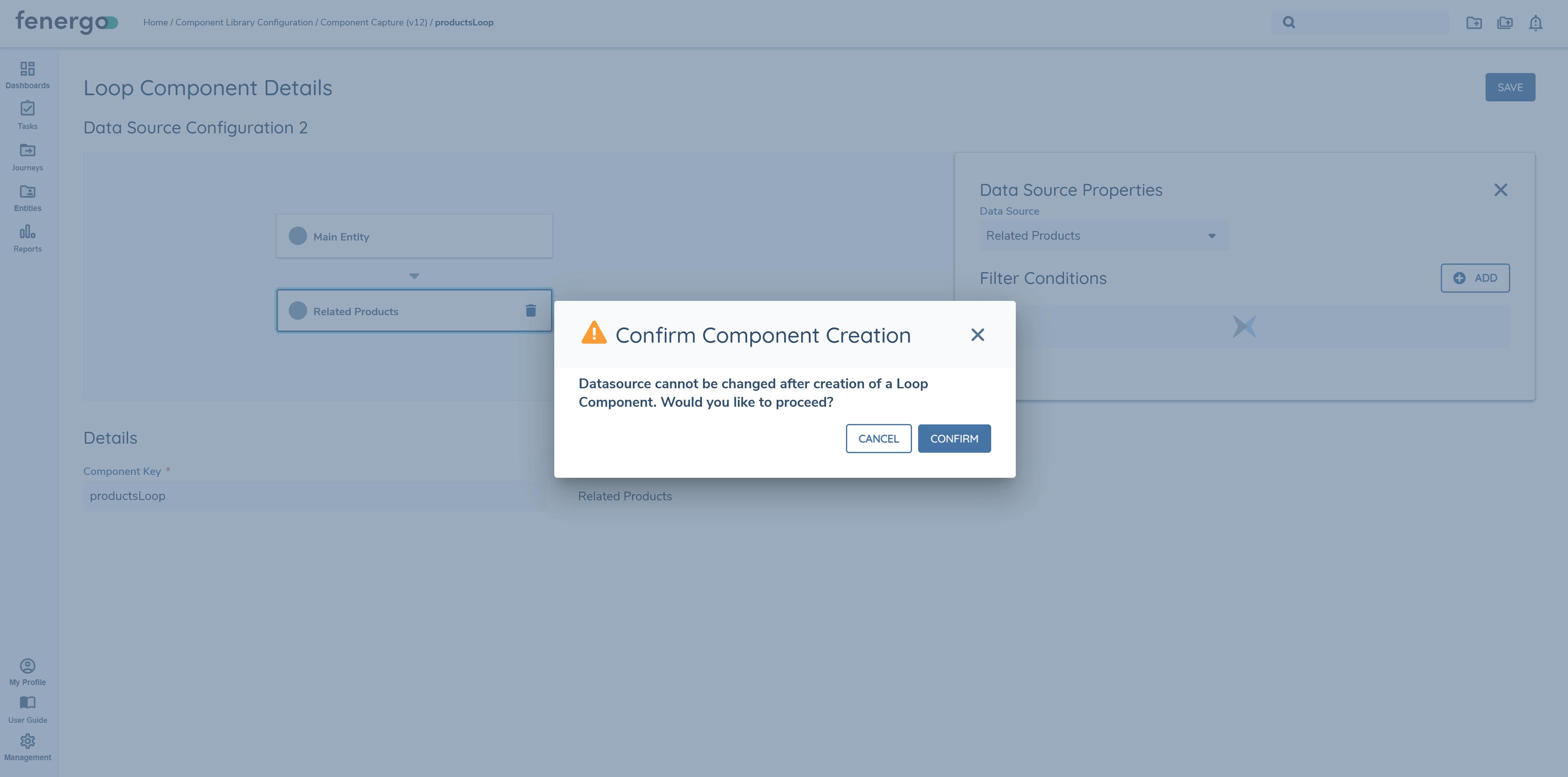Click the create new case folder icon

click(x=1474, y=23)
